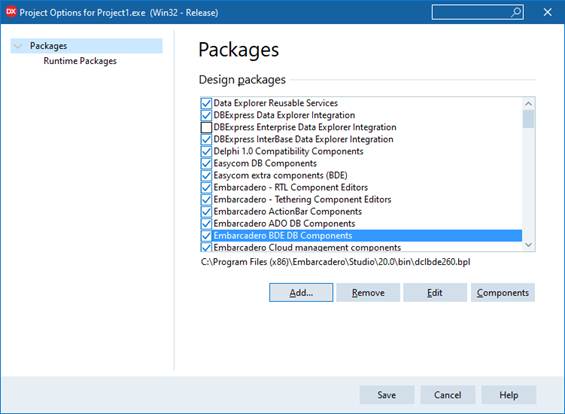
Task: Close the Project Options dialog
Action: [547, 12]
